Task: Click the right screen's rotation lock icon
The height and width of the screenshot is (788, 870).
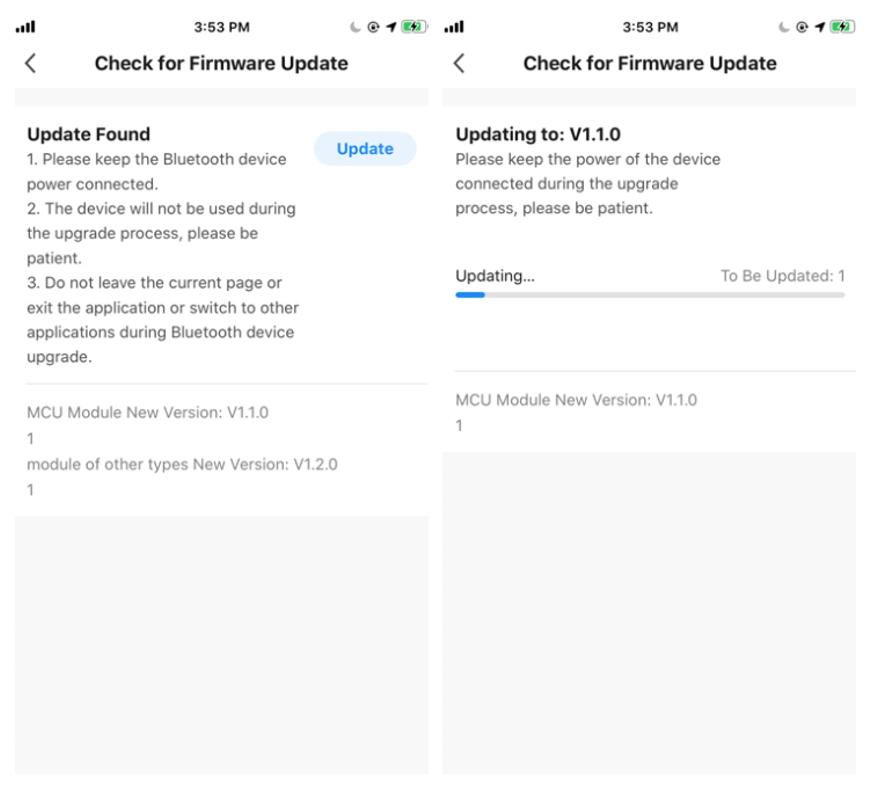Action: (802, 27)
